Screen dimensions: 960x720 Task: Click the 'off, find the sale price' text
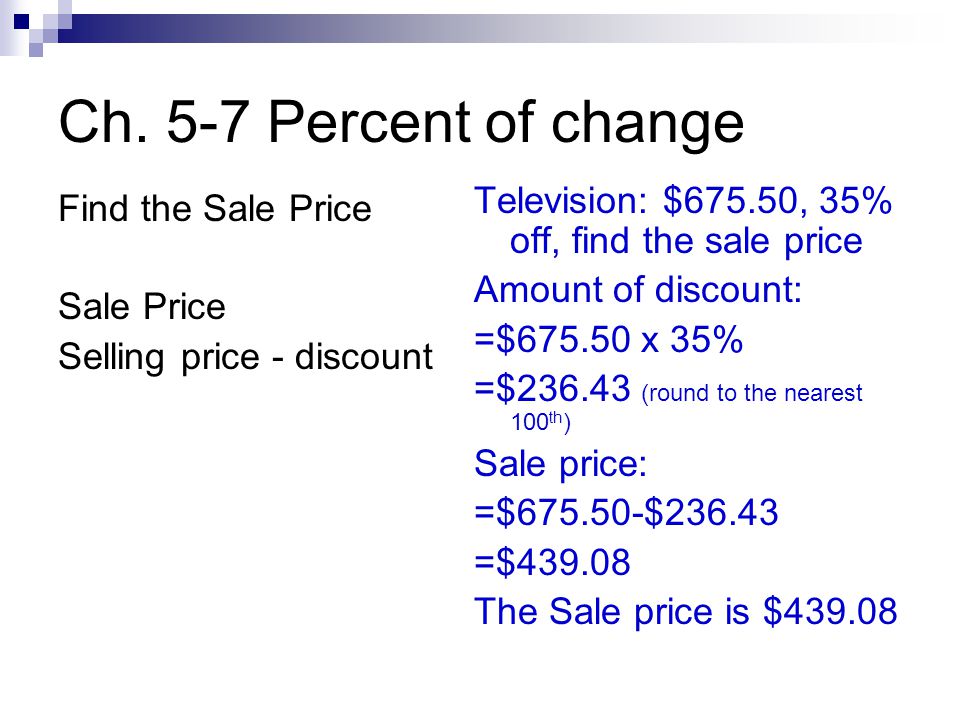[686, 241]
